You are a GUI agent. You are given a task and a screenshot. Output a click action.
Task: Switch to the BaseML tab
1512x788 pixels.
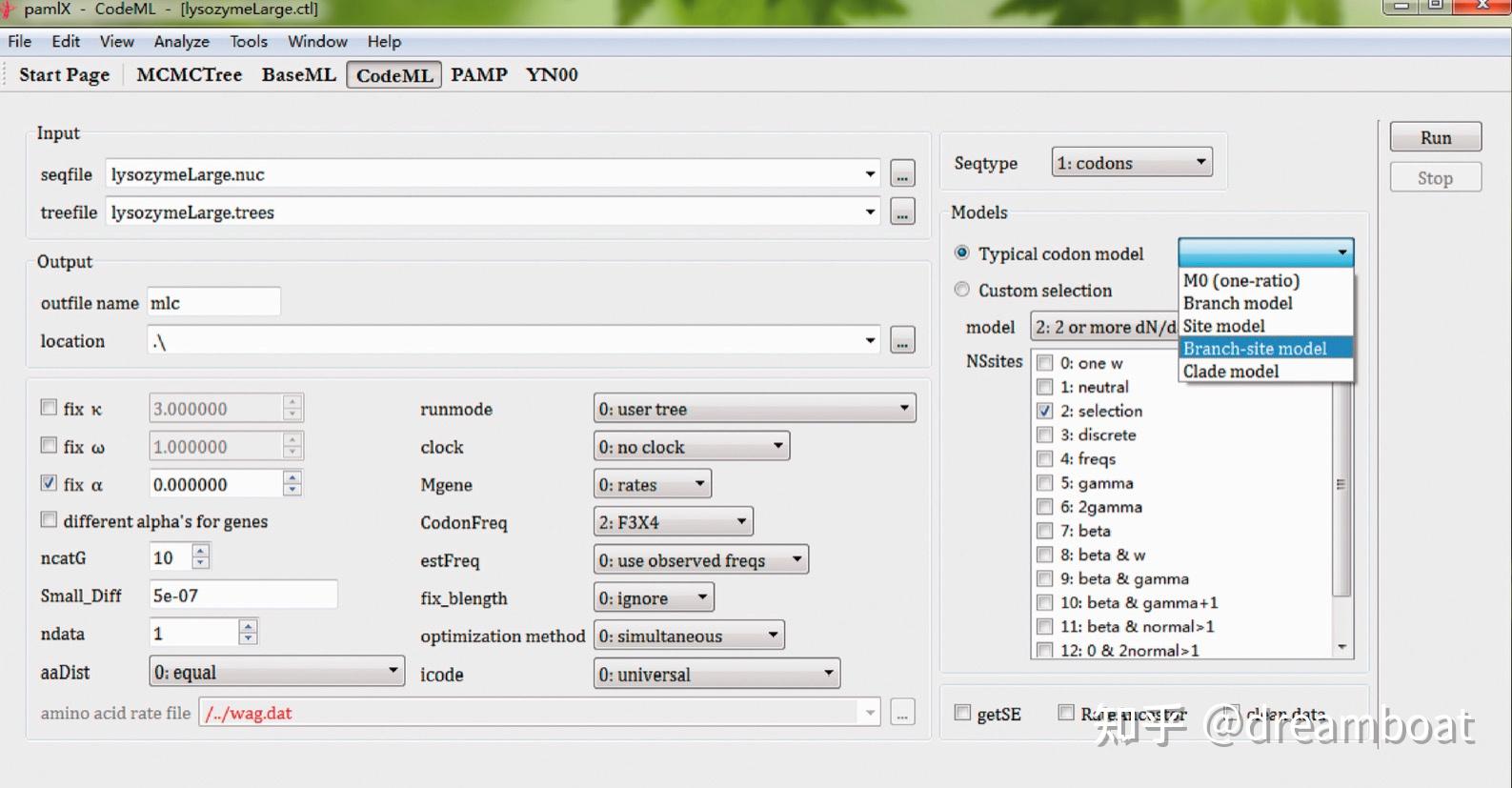pyautogui.click(x=298, y=74)
